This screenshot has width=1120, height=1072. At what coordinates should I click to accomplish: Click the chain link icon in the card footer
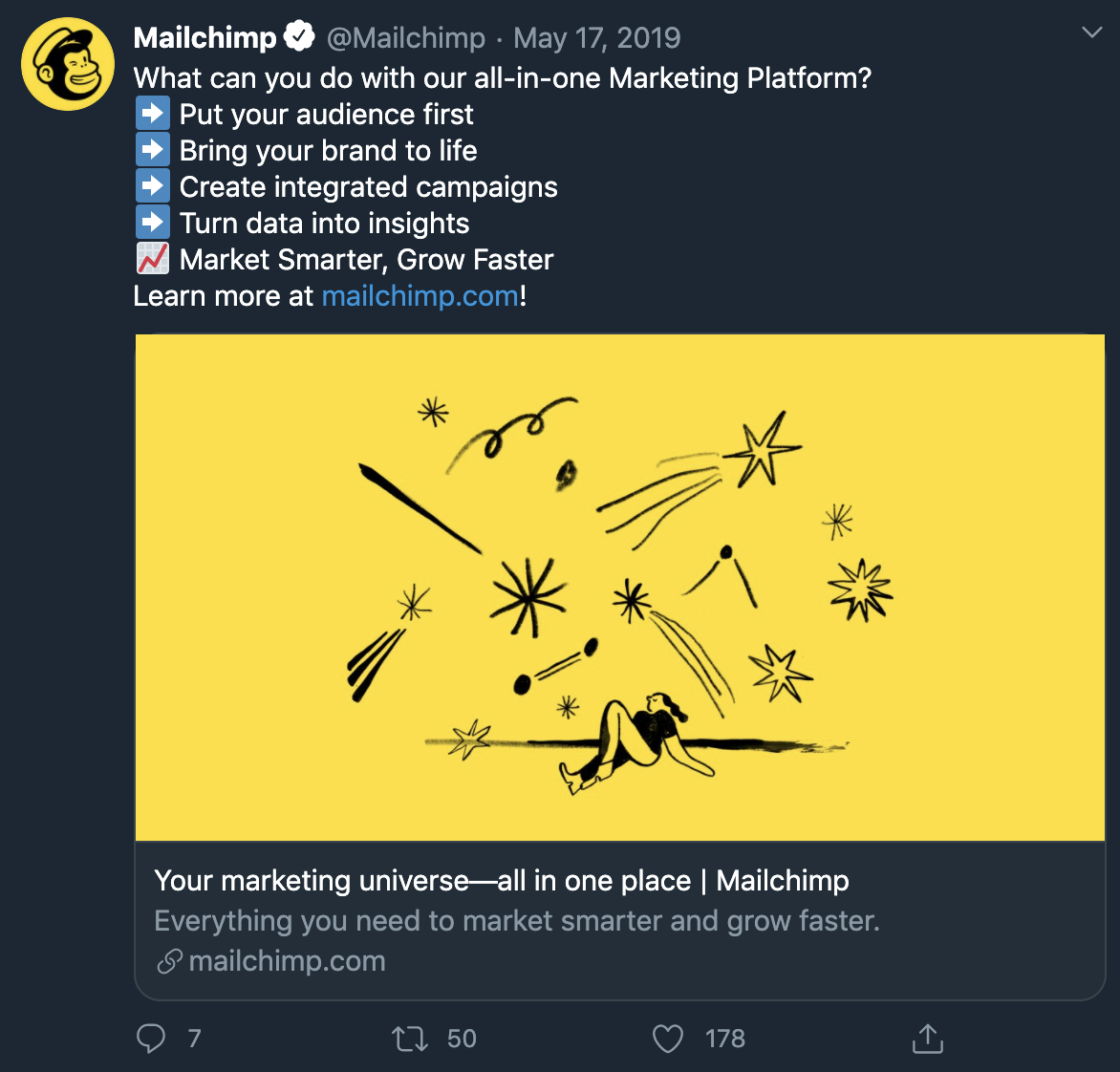coord(169,961)
